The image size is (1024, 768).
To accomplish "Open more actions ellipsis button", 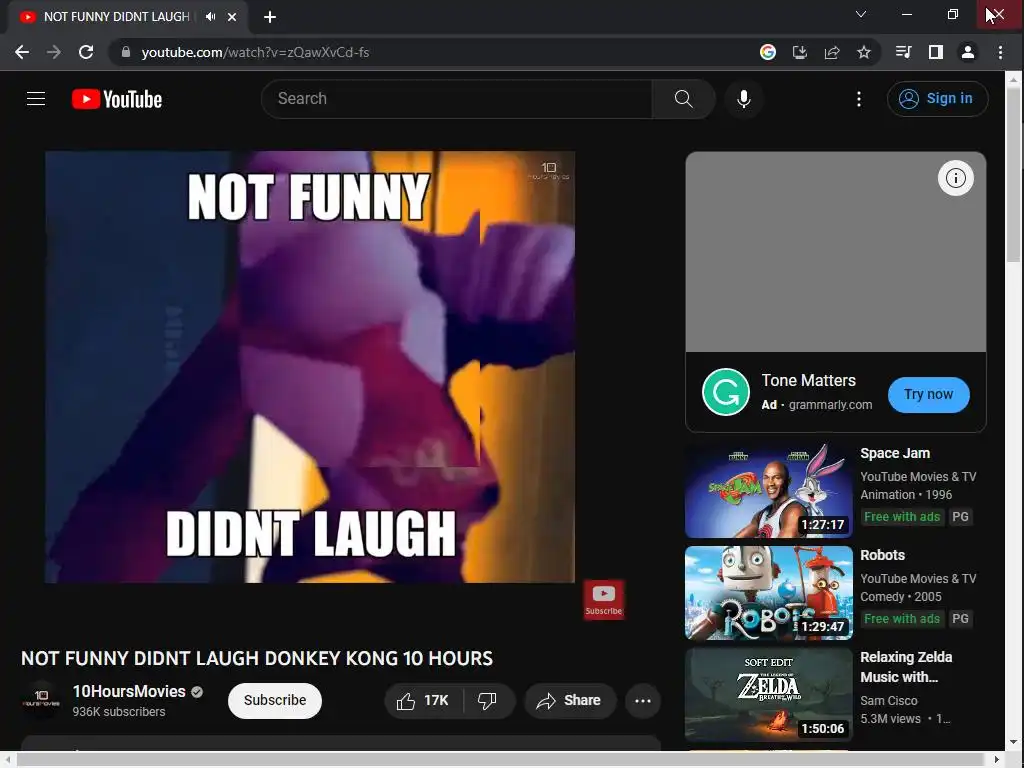I will [643, 701].
